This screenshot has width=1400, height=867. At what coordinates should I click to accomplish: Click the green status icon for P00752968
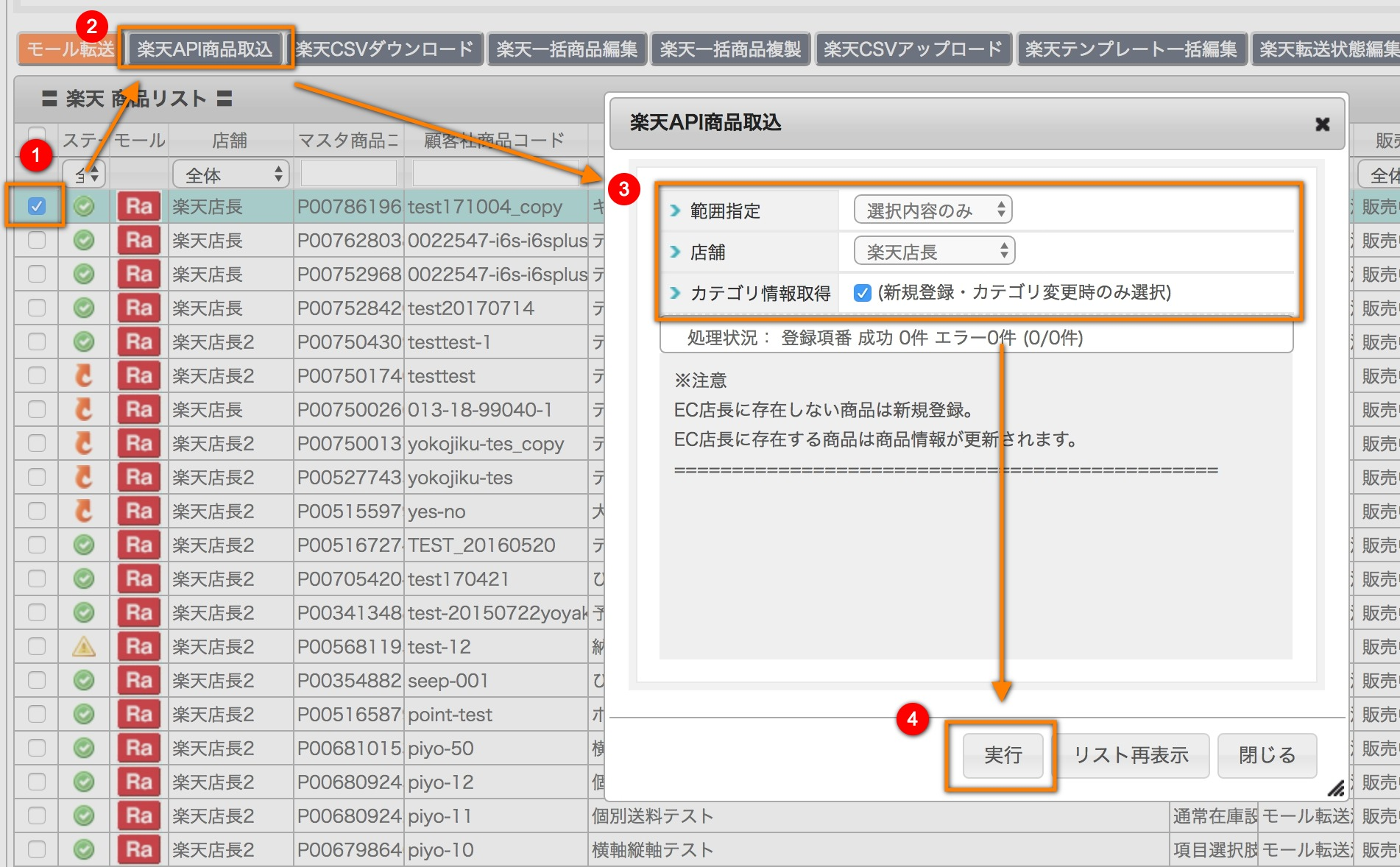(x=84, y=275)
